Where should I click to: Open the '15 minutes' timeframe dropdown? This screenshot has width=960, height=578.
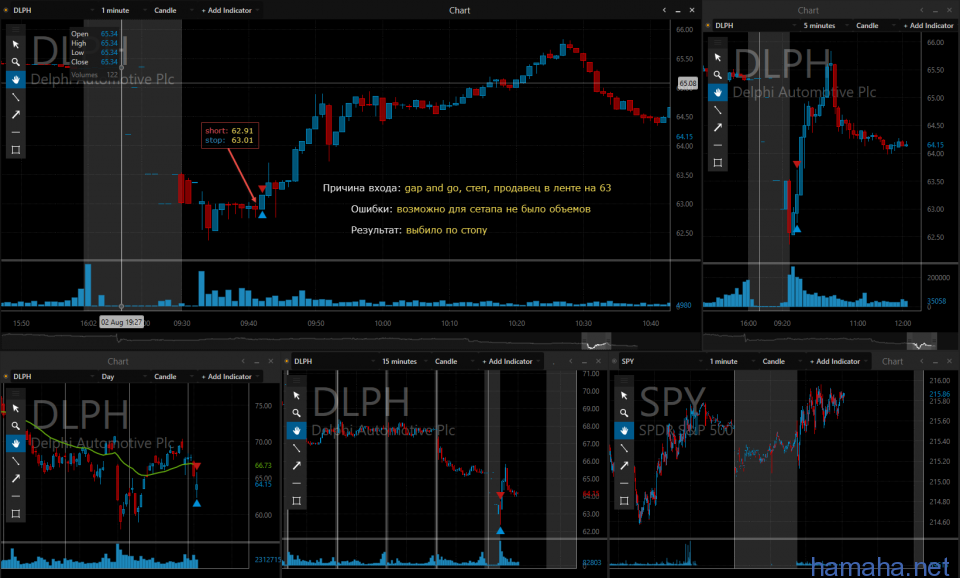pyautogui.click(x=399, y=361)
